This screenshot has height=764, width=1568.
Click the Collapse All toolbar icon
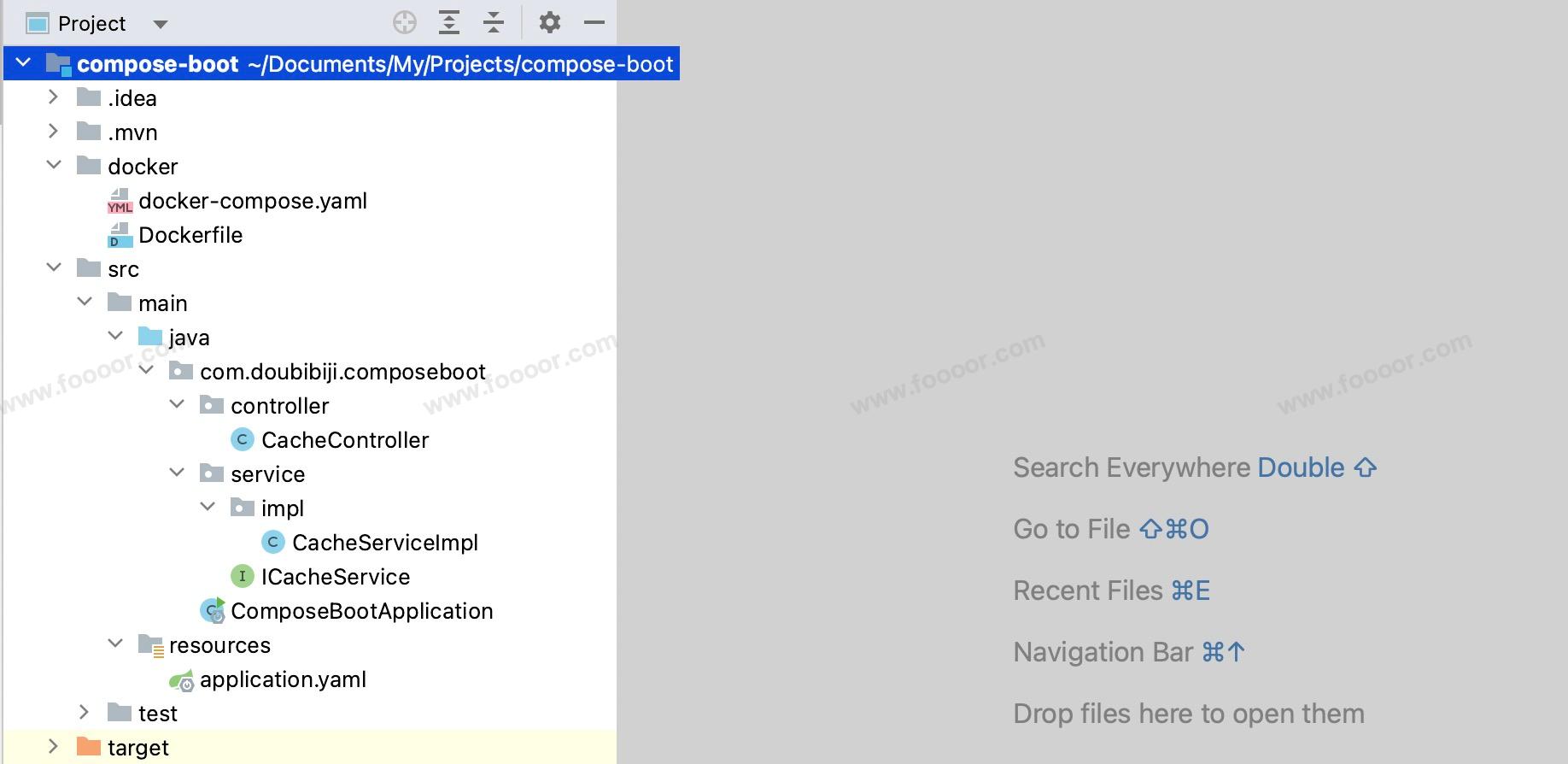(x=494, y=23)
